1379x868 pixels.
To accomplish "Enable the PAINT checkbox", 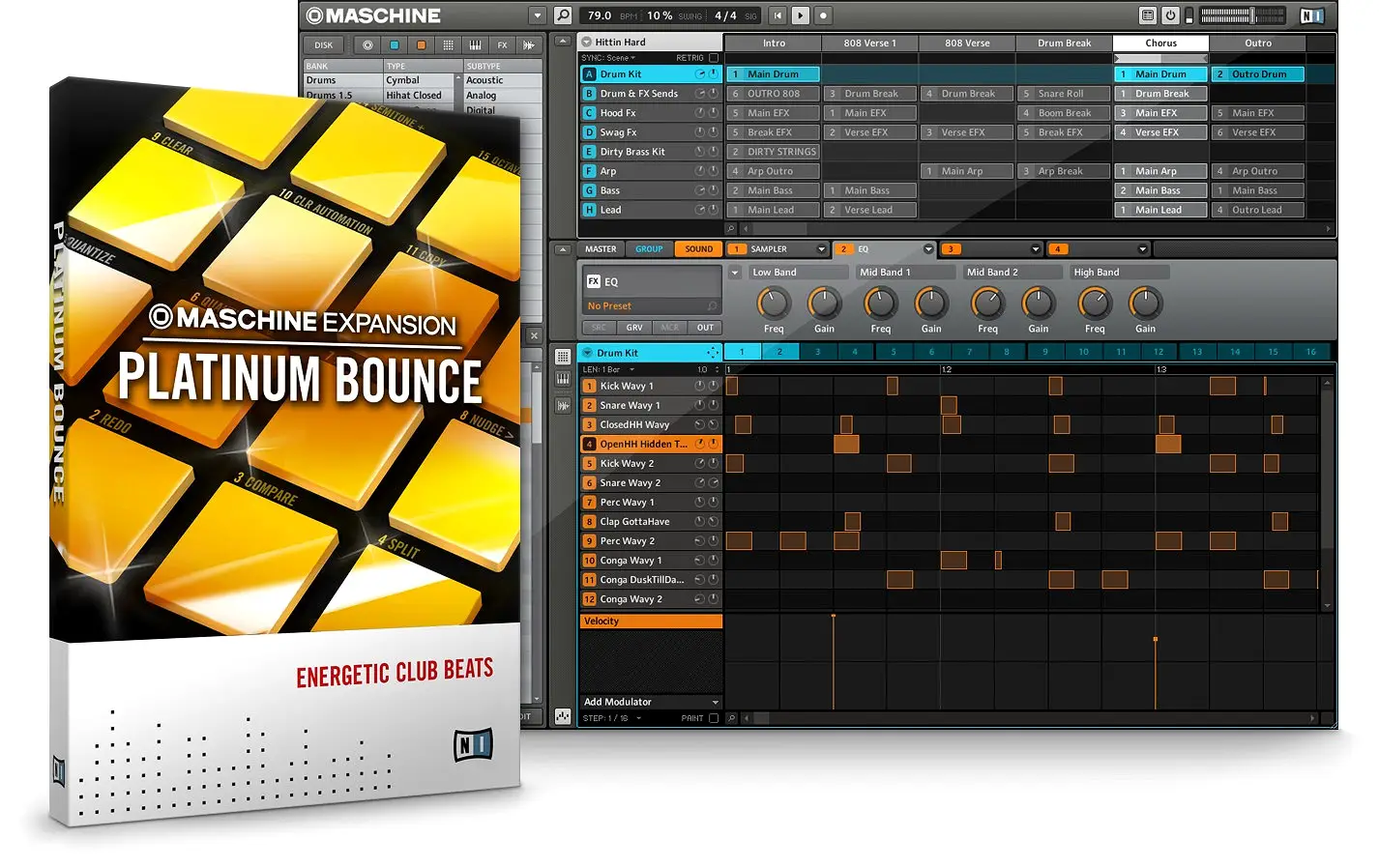I will pos(714,718).
